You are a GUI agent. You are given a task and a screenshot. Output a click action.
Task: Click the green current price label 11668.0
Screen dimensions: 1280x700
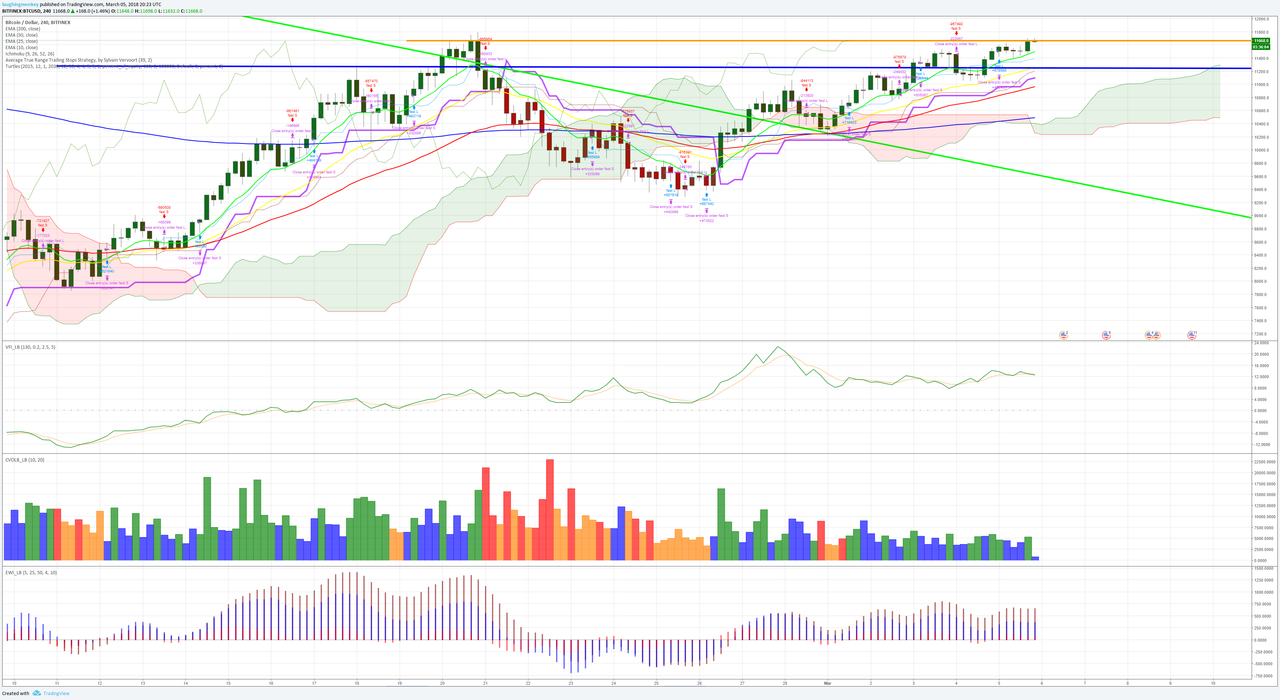point(1260,41)
